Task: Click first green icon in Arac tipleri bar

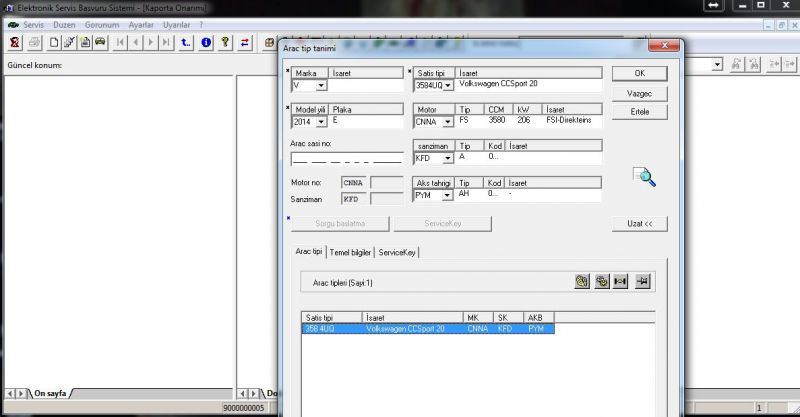Action: (582, 281)
